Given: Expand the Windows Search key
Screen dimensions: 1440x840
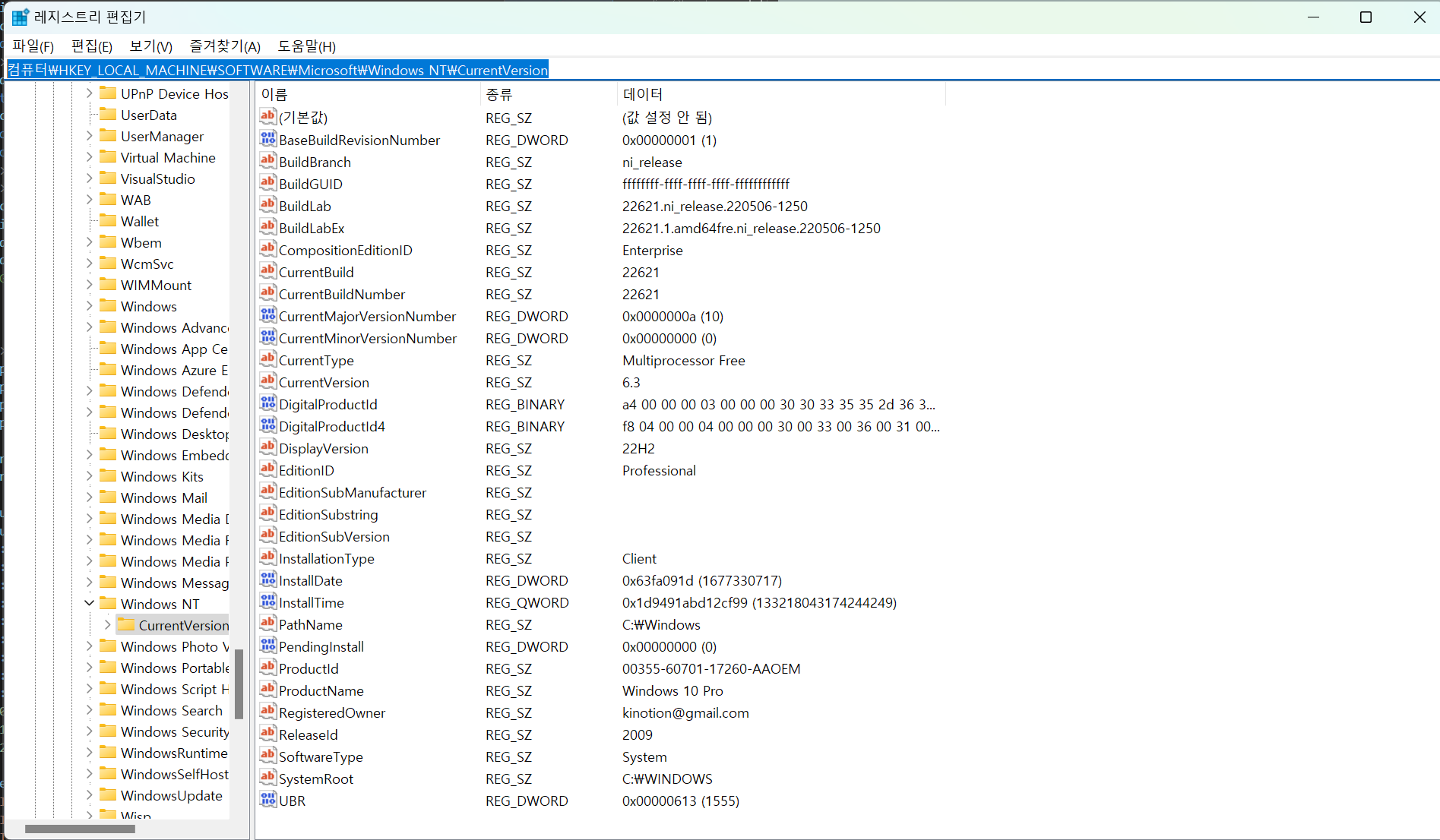Looking at the screenshot, I should [x=89, y=709].
